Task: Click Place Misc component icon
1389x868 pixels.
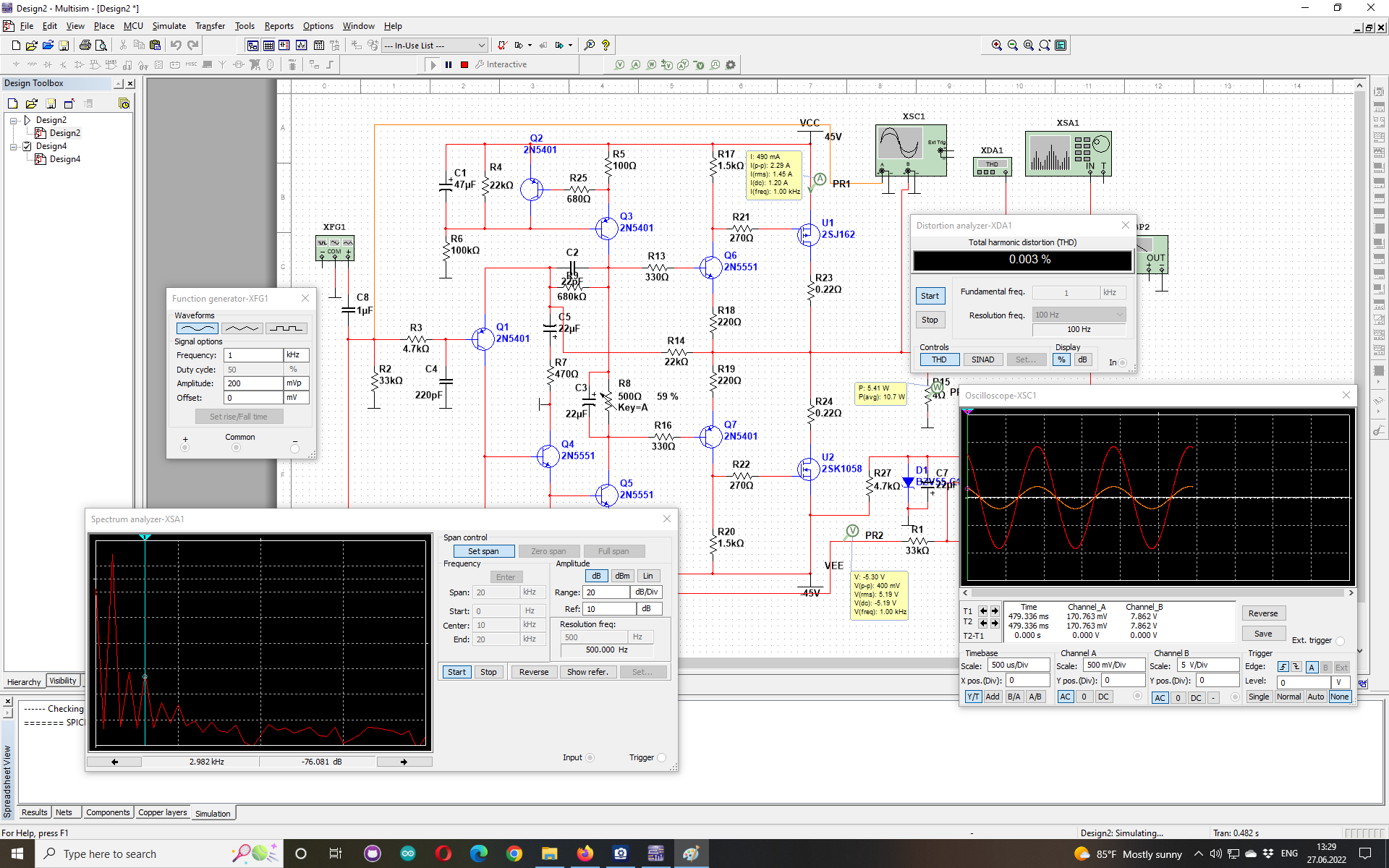Action: pos(191,64)
